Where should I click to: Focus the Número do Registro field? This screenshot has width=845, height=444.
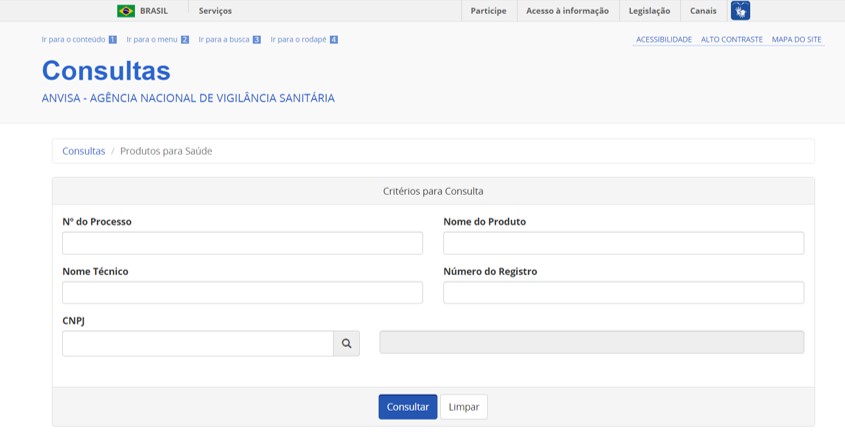(x=624, y=293)
